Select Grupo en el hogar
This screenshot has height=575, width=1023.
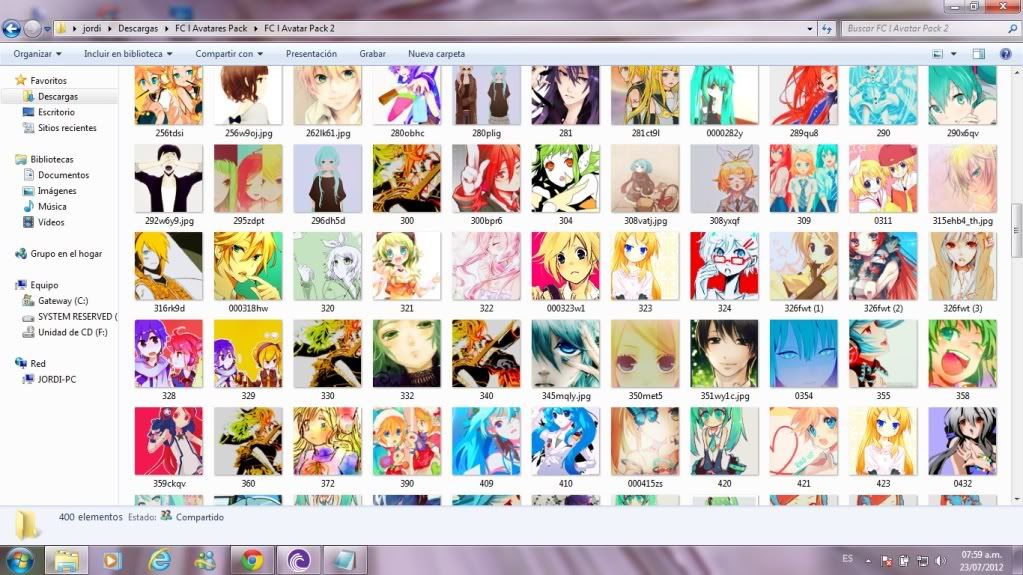pos(66,253)
